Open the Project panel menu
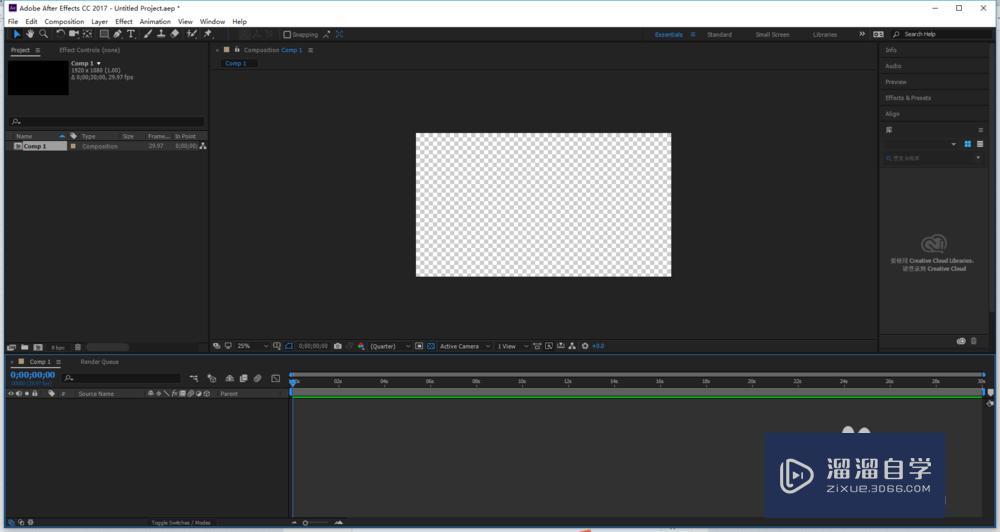Screen dimensions: 1000x532 coord(38,50)
